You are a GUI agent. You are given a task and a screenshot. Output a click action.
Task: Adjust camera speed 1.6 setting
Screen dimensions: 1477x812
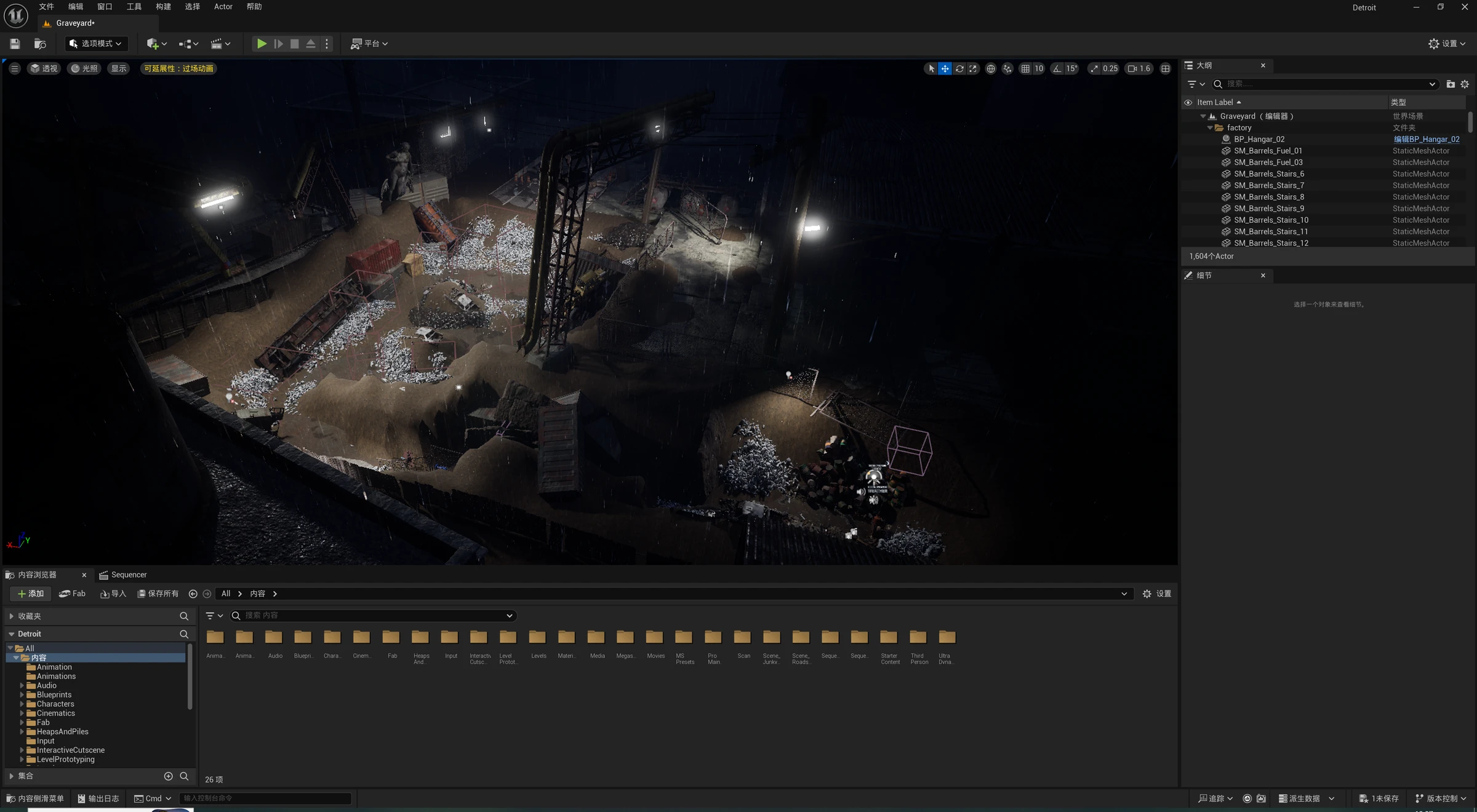point(1139,68)
